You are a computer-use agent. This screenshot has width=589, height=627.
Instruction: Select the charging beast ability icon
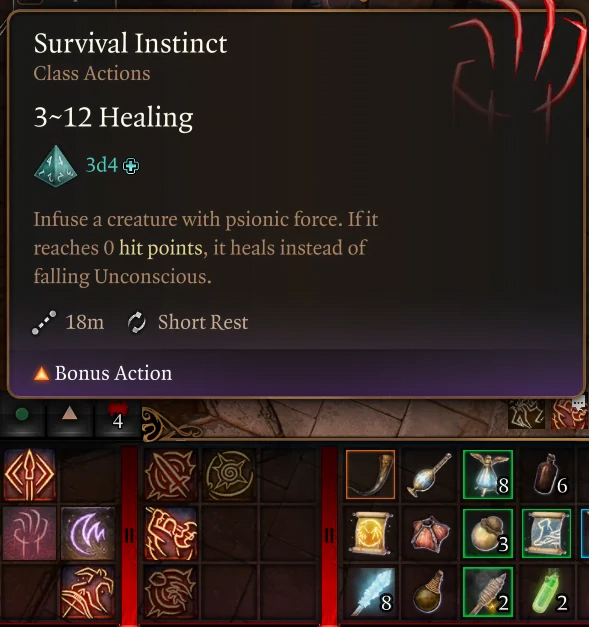(88, 592)
